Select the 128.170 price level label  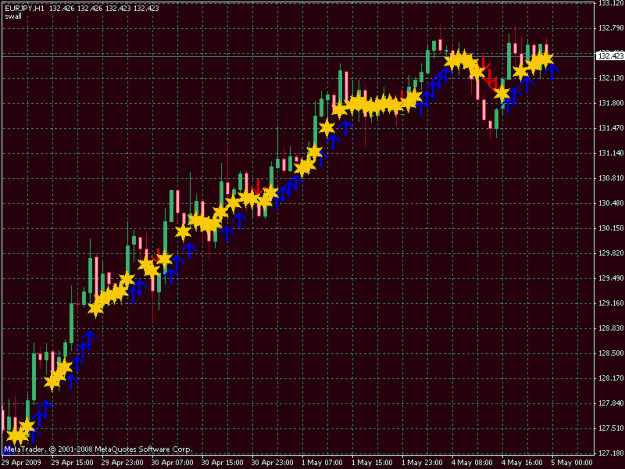[x=611, y=378]
